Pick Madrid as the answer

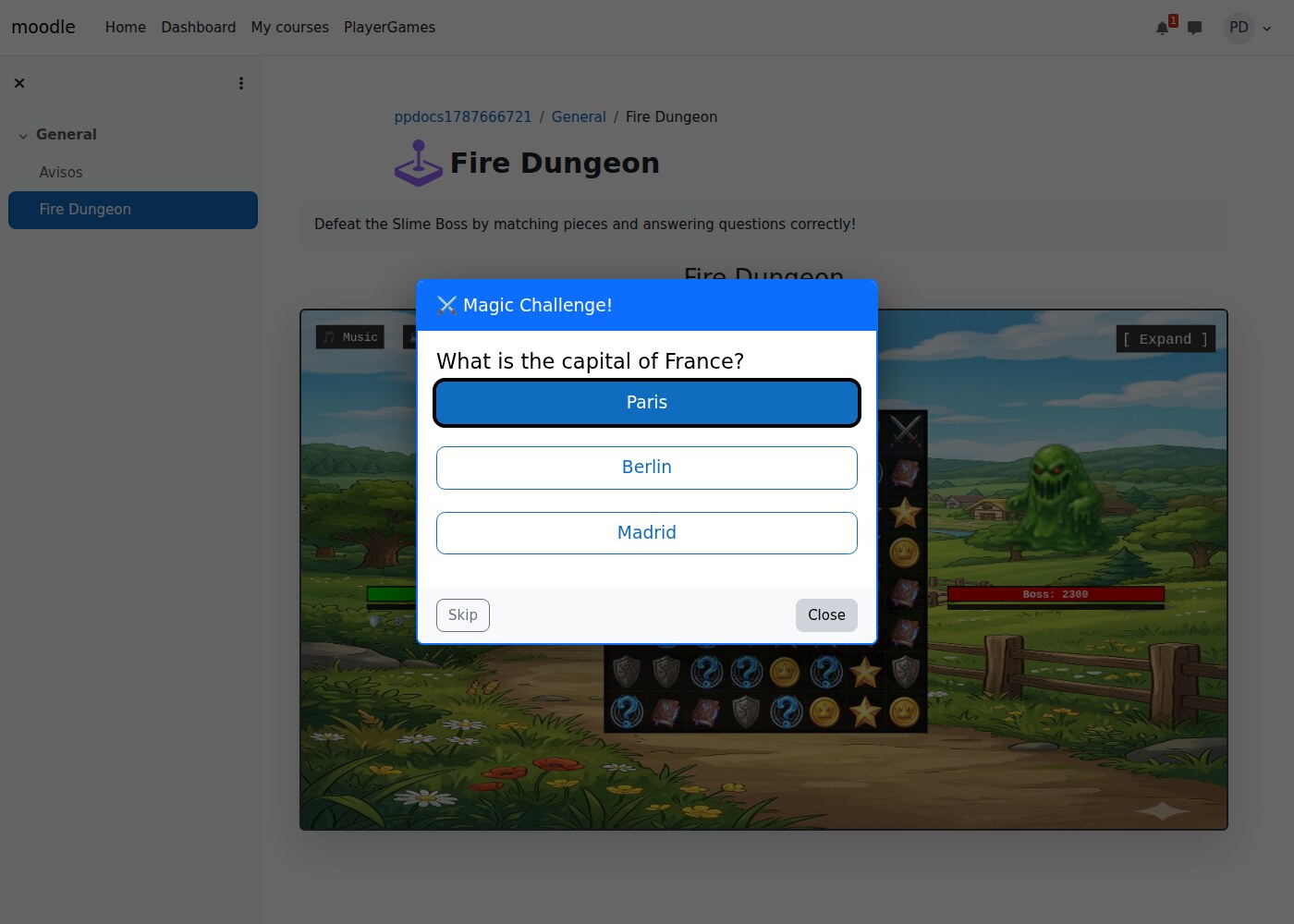click(647, 533)
